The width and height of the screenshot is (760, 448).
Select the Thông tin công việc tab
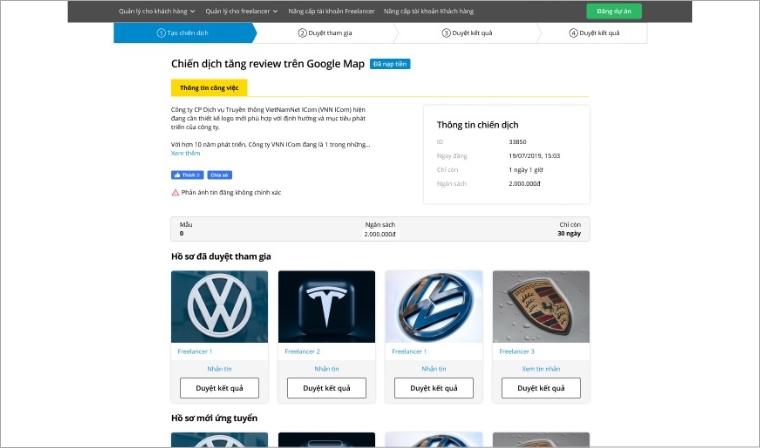[x=209, y=88]
